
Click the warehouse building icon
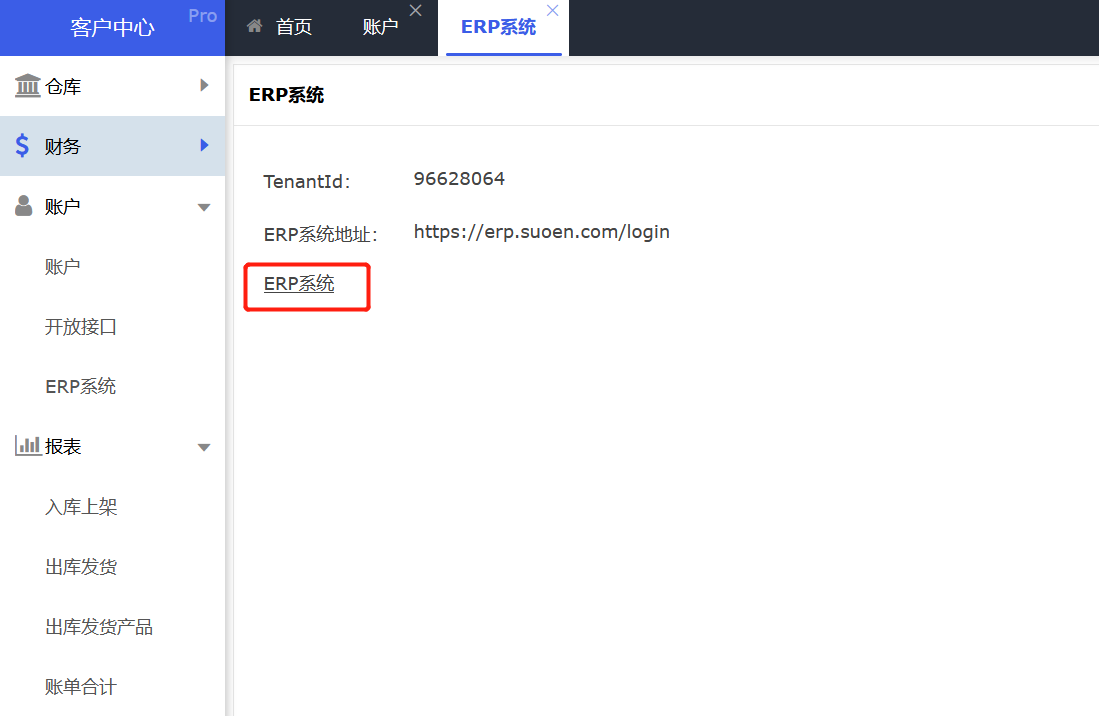tap(27, 86)
